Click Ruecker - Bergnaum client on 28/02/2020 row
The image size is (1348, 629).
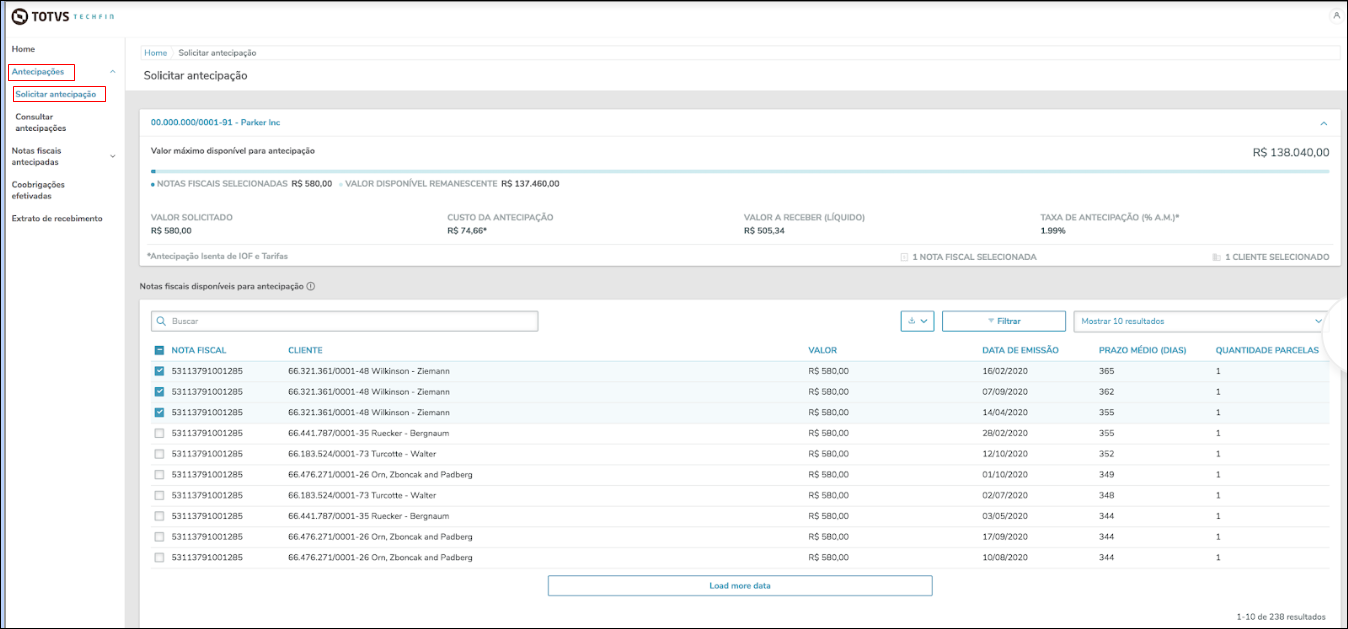coord(368,433)
